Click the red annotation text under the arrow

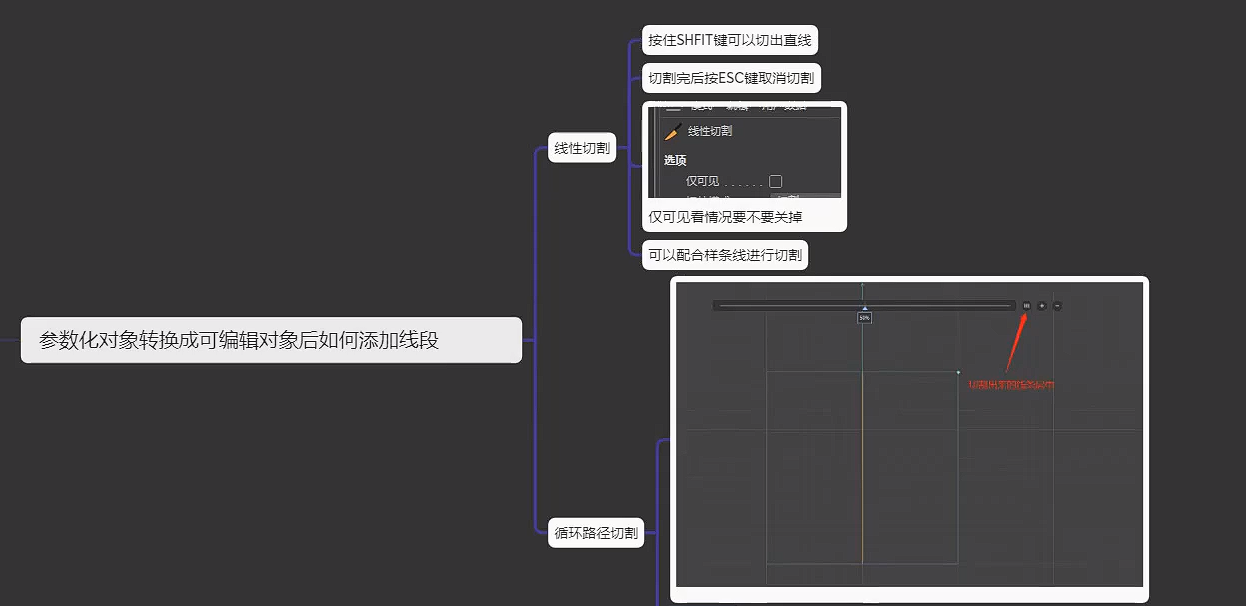[x=1011, y=384]
